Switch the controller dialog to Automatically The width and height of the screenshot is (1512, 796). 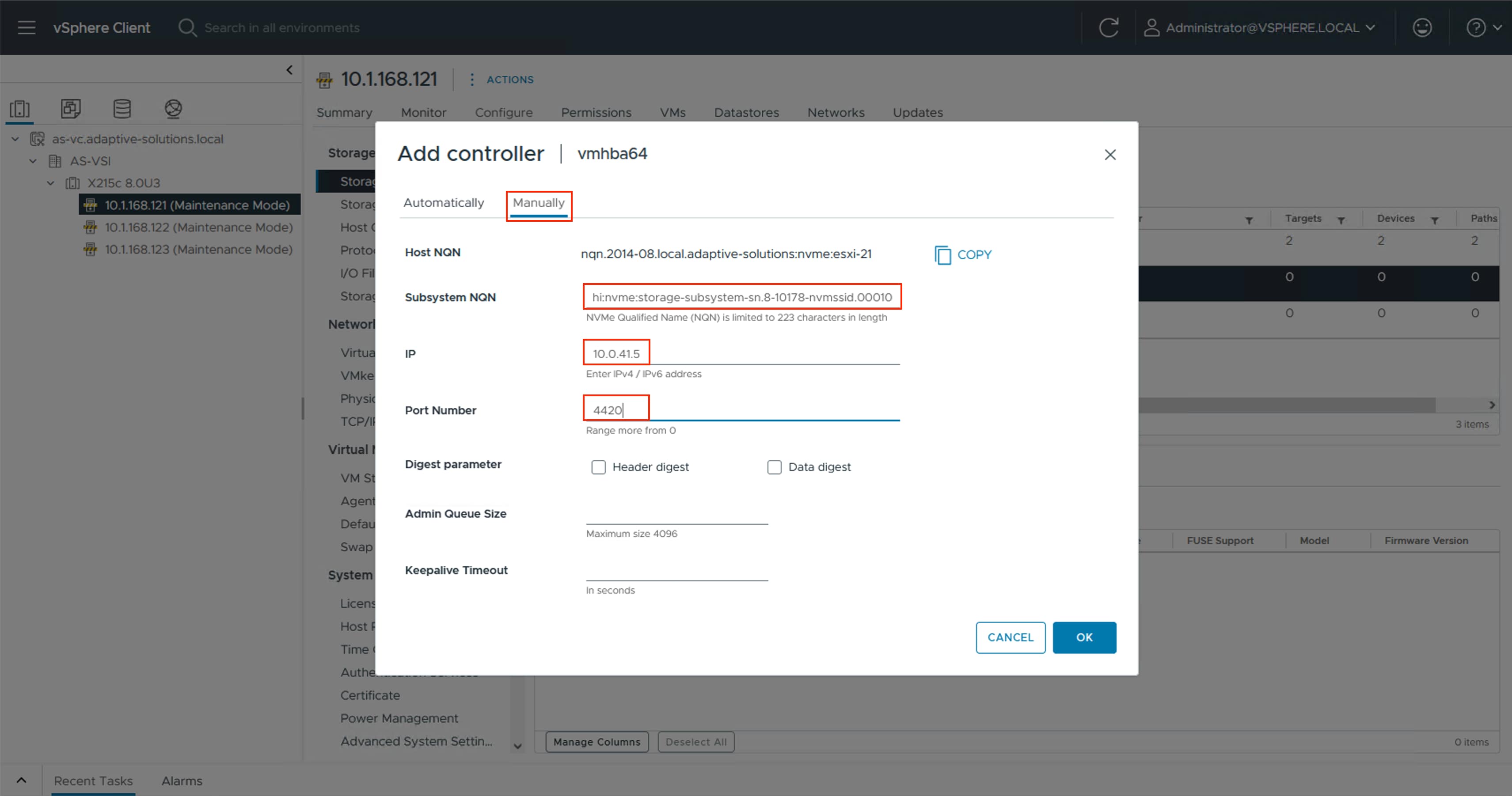[x=443, y=202]
